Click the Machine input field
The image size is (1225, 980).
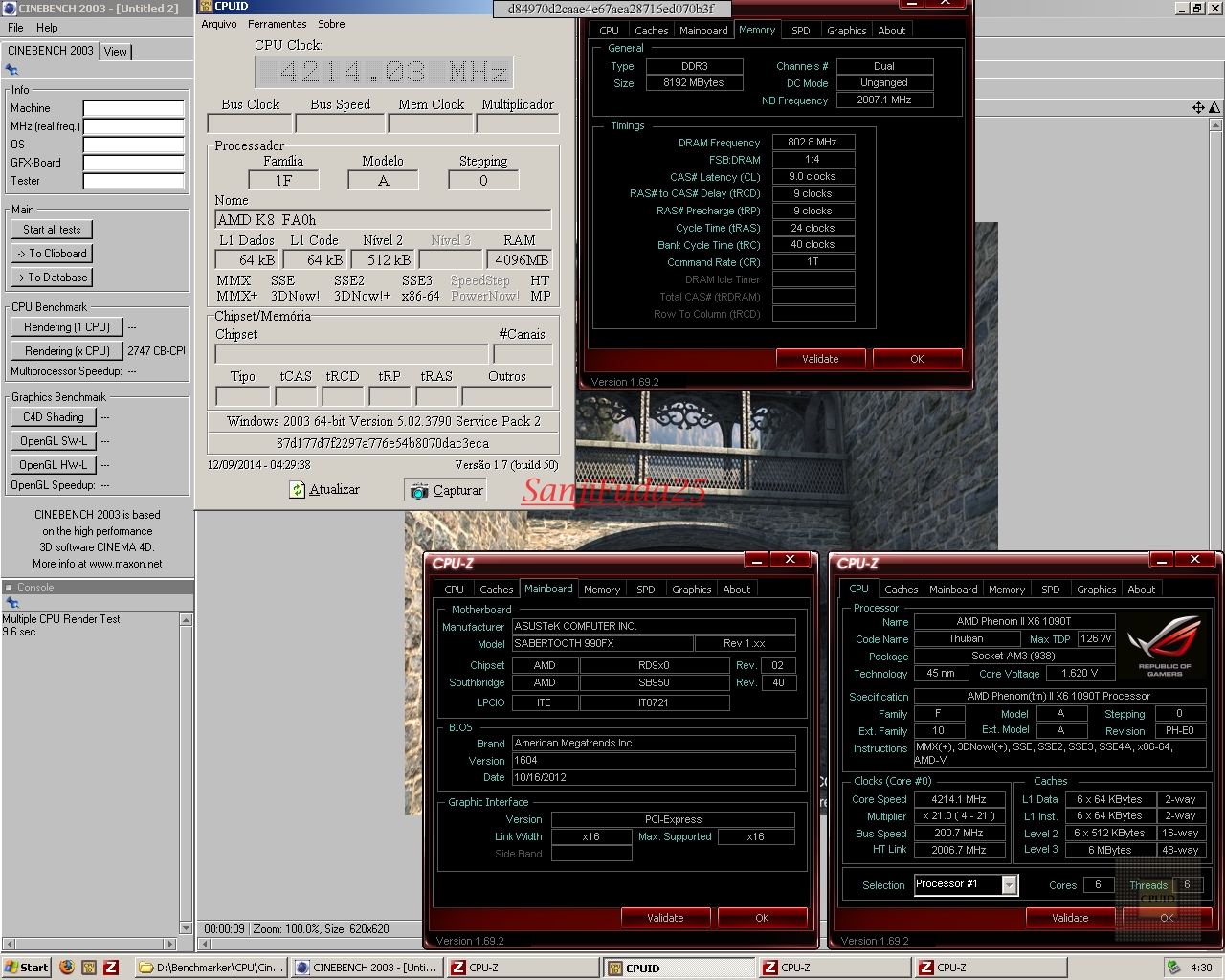point(133,108)
